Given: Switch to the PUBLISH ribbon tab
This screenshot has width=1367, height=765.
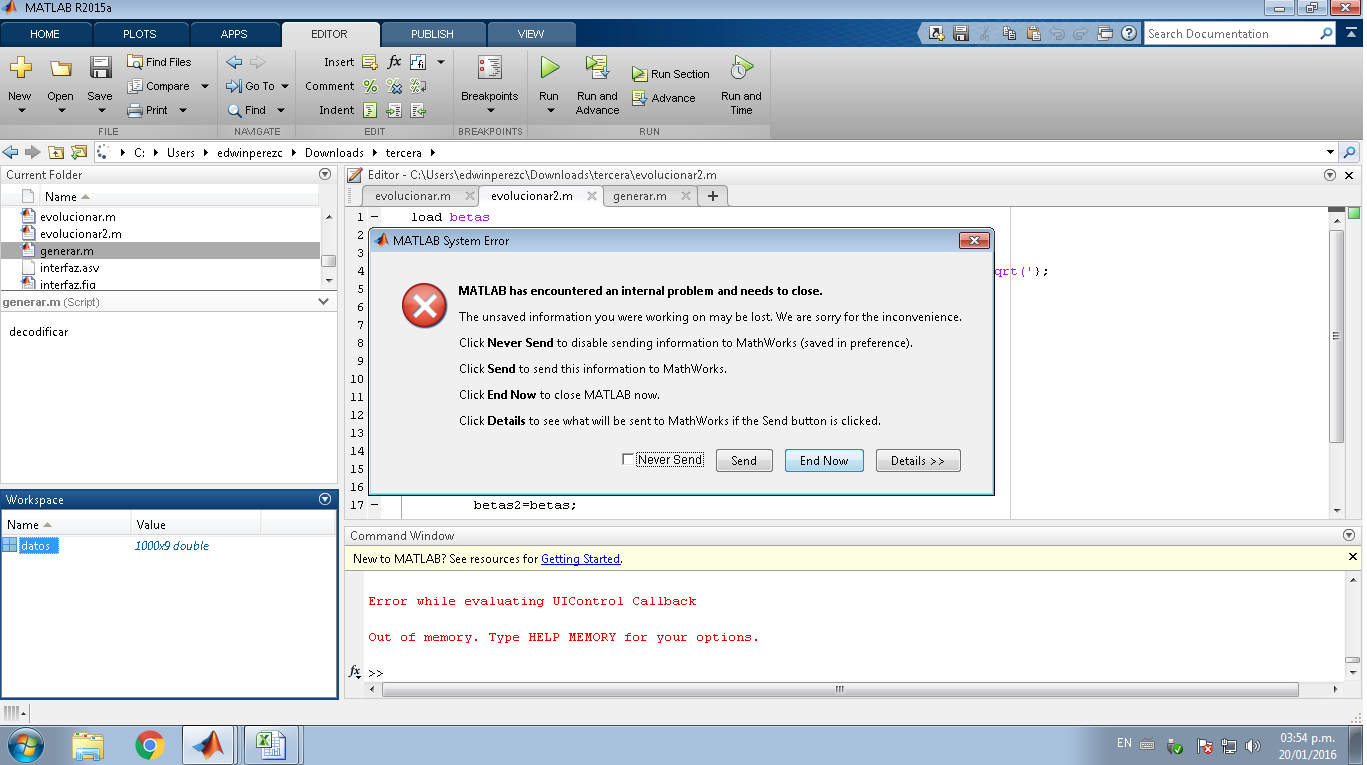Looking at the screenshot, I should 432,34.
